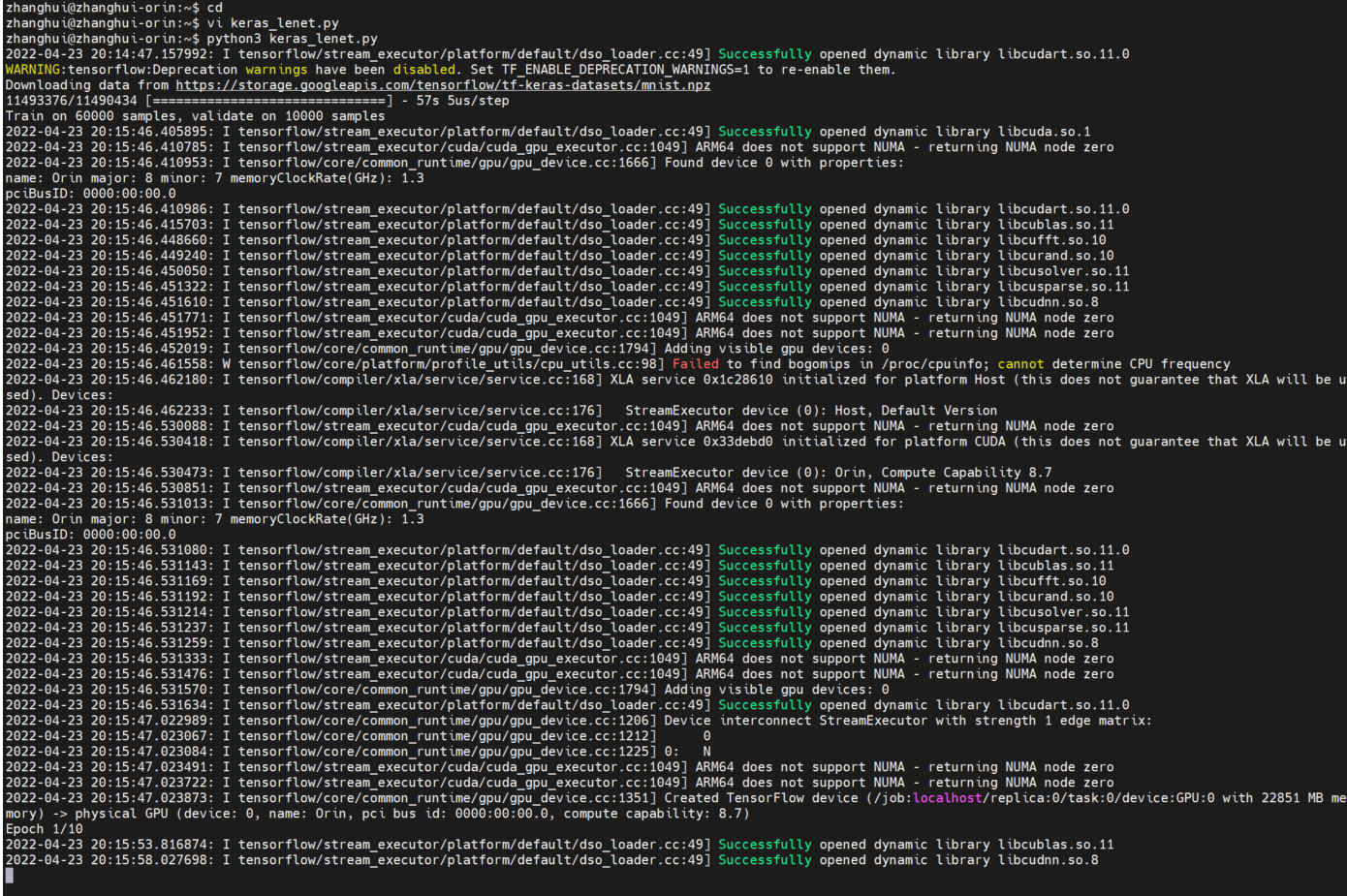Select the 'cd' command on the first line

(x=215, y=8)
